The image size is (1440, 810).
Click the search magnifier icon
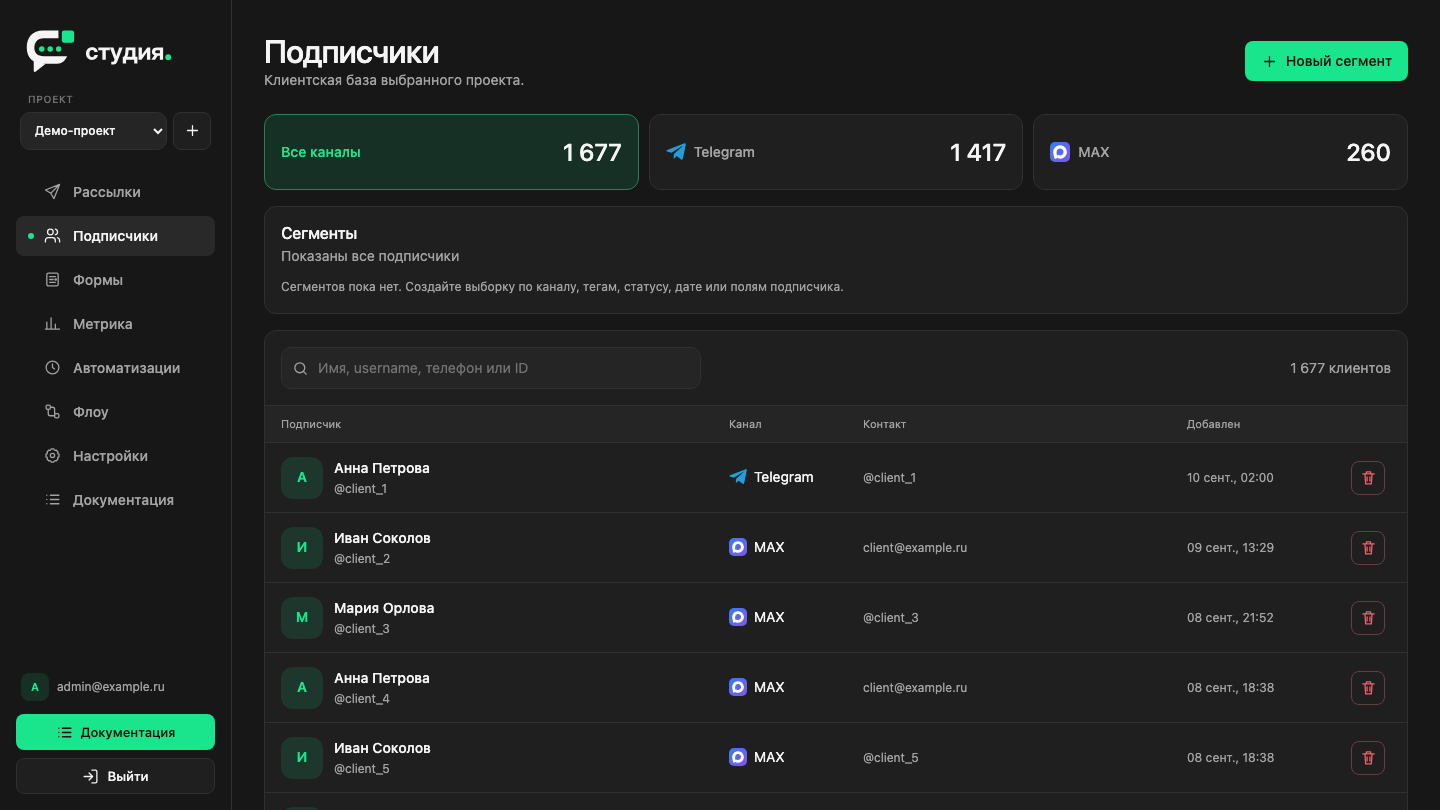(x=300, y=369)
